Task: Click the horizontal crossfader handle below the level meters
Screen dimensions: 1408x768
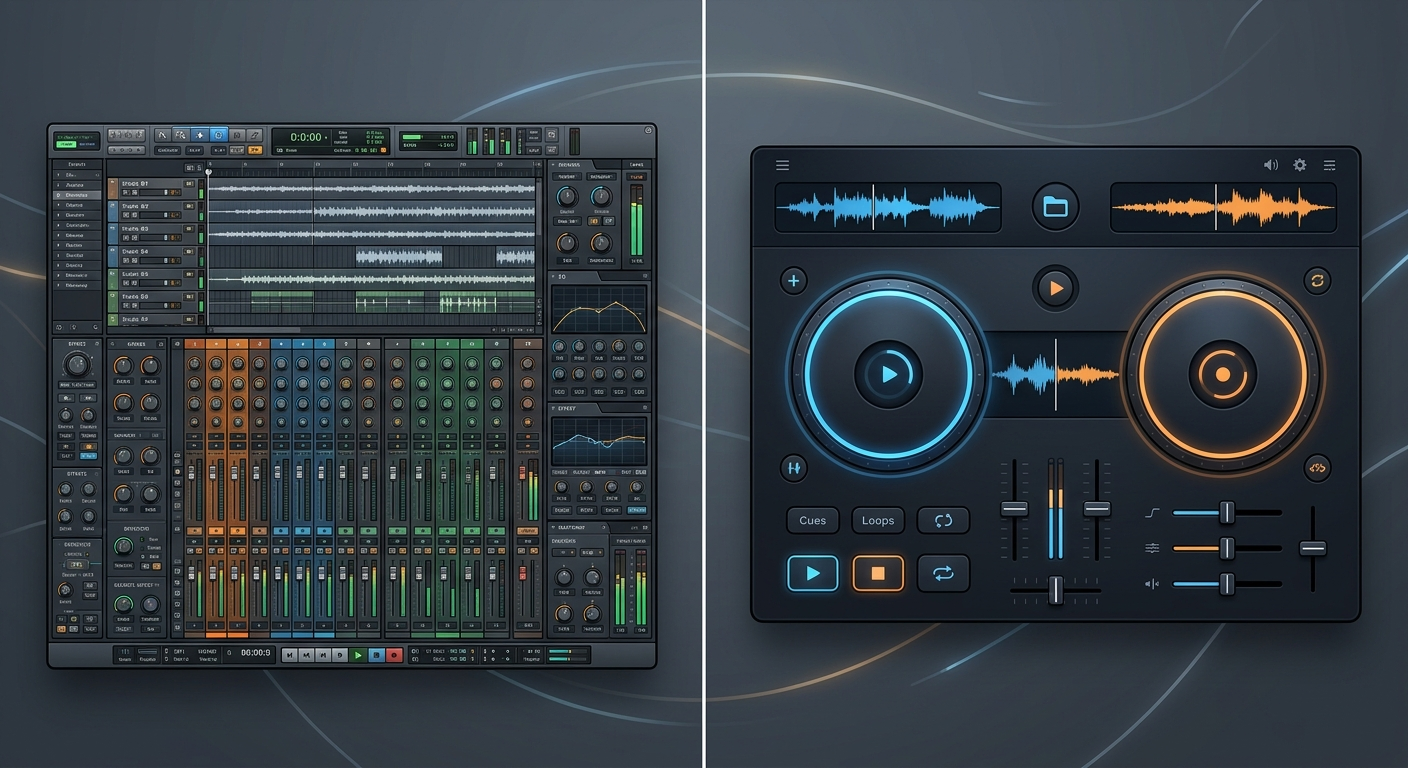Action: click(1055, 590)
